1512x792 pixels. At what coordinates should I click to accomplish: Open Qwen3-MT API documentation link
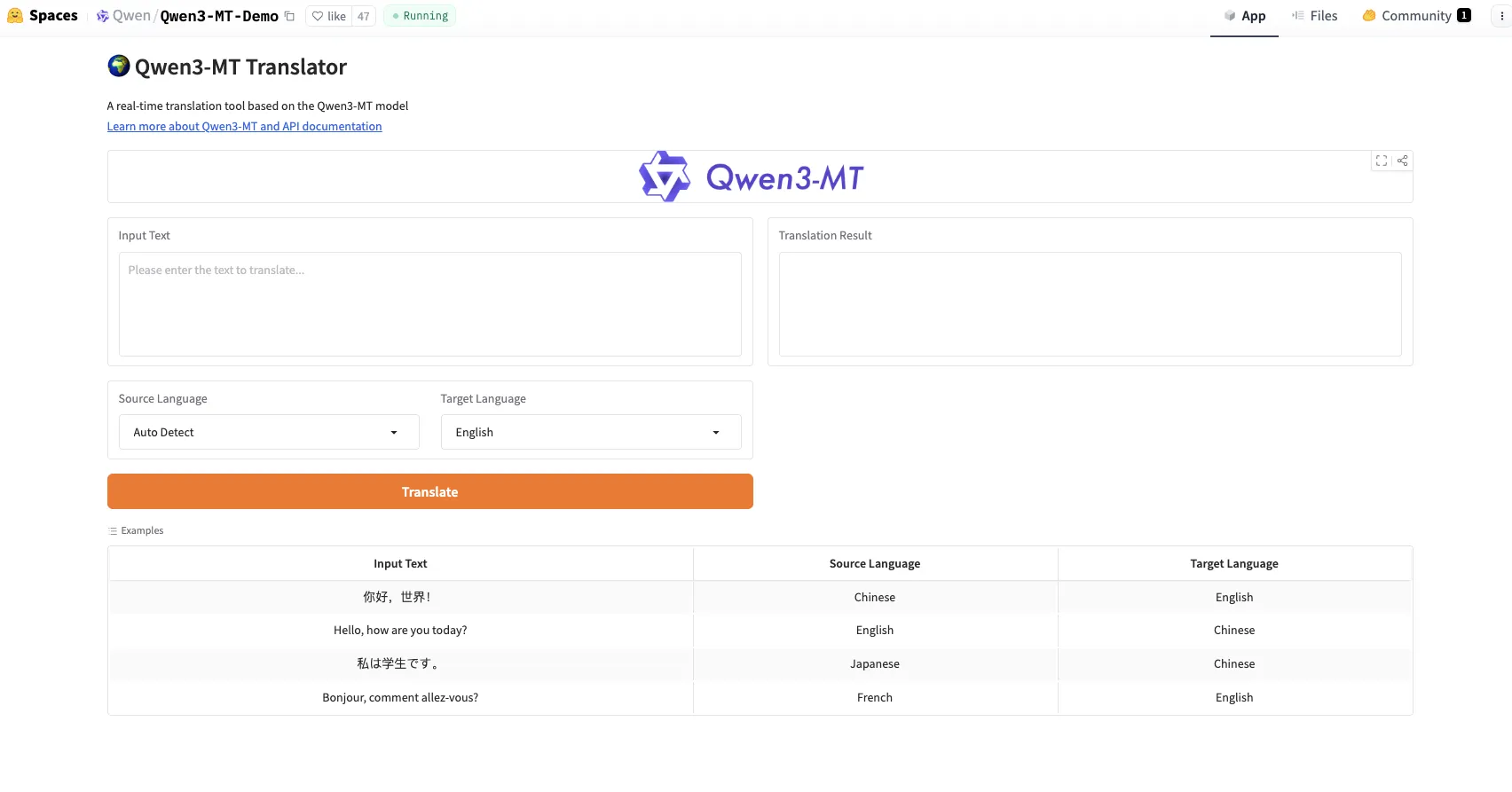tap(245, 126)
